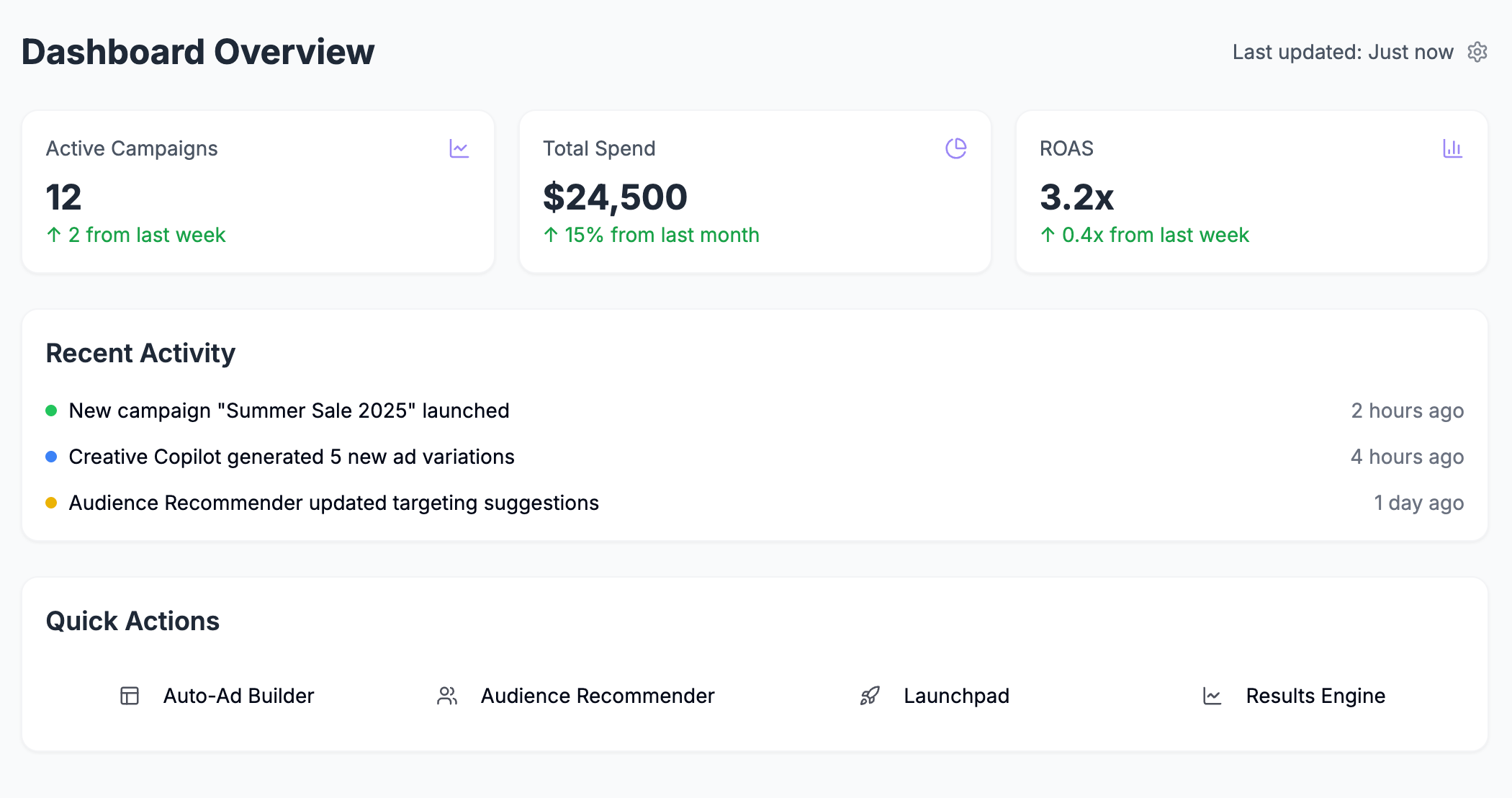The image size is (1512, 798).
Task: Launch the Launchpad quick action
Action: click(956, 696)
